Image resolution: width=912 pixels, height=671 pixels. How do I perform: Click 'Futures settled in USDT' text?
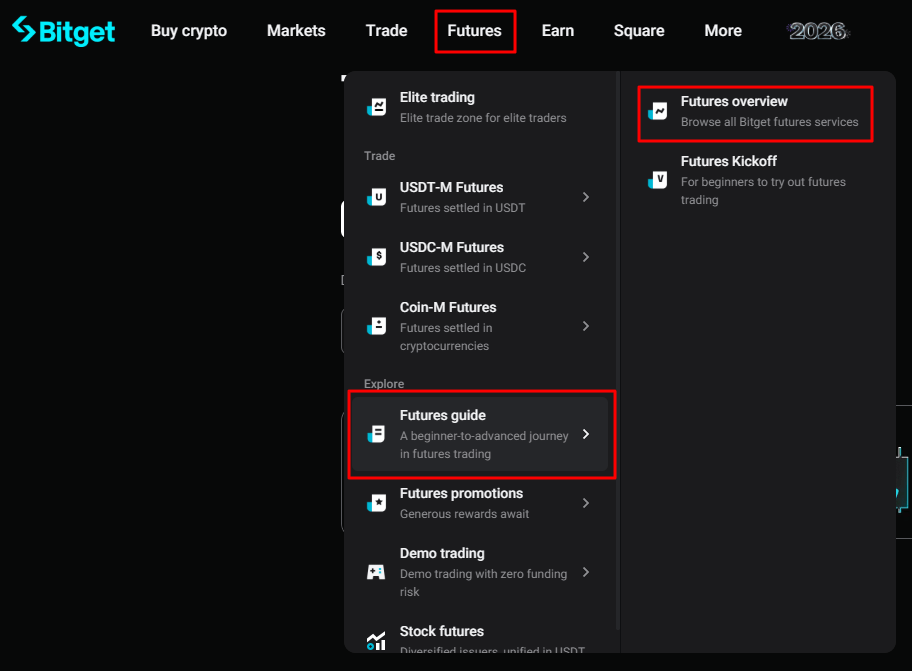pos(462,208)
